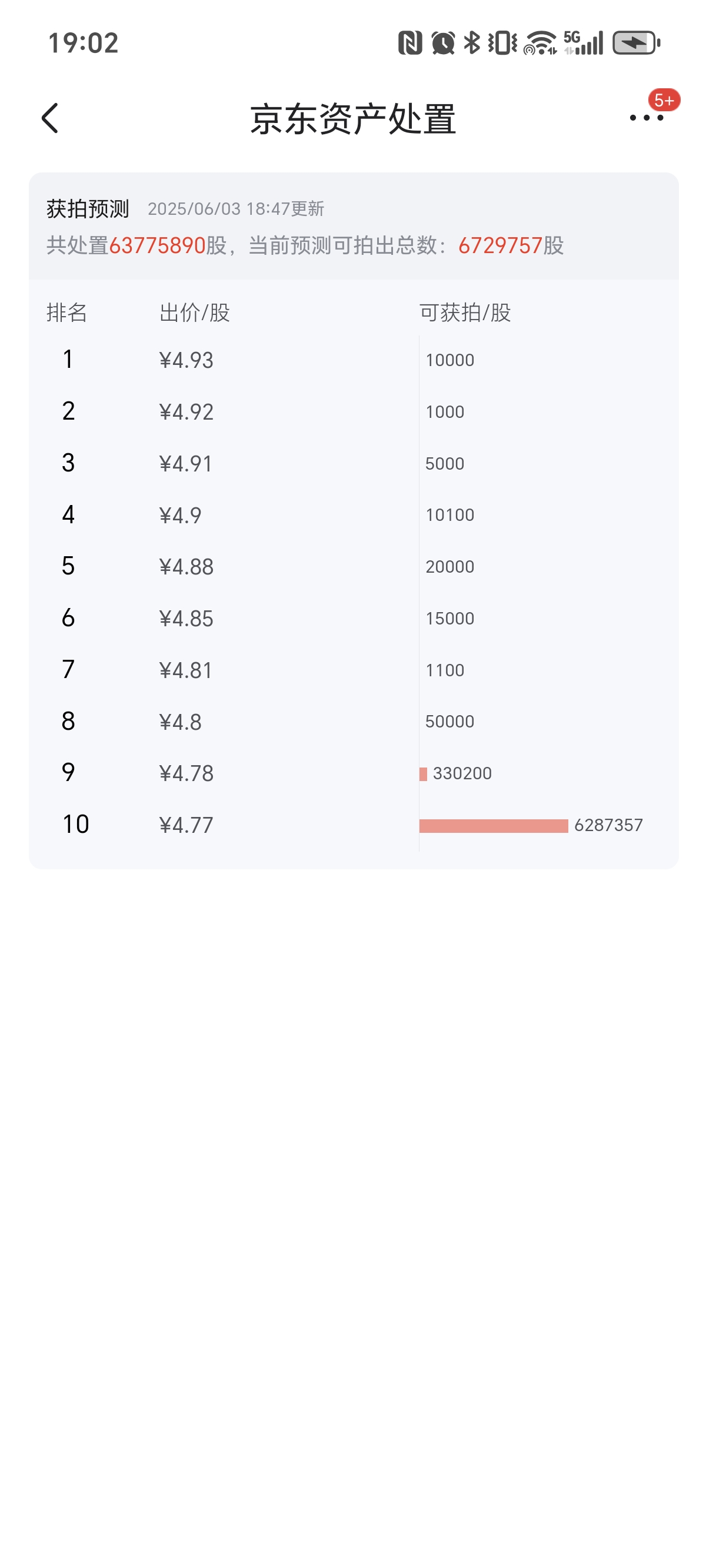
Task: Select the ¥4.93 bid price row
Action: [187, 360]
